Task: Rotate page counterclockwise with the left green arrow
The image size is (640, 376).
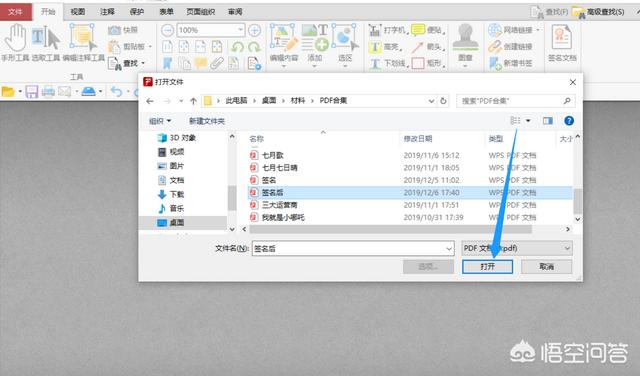Action: point(237,47)
